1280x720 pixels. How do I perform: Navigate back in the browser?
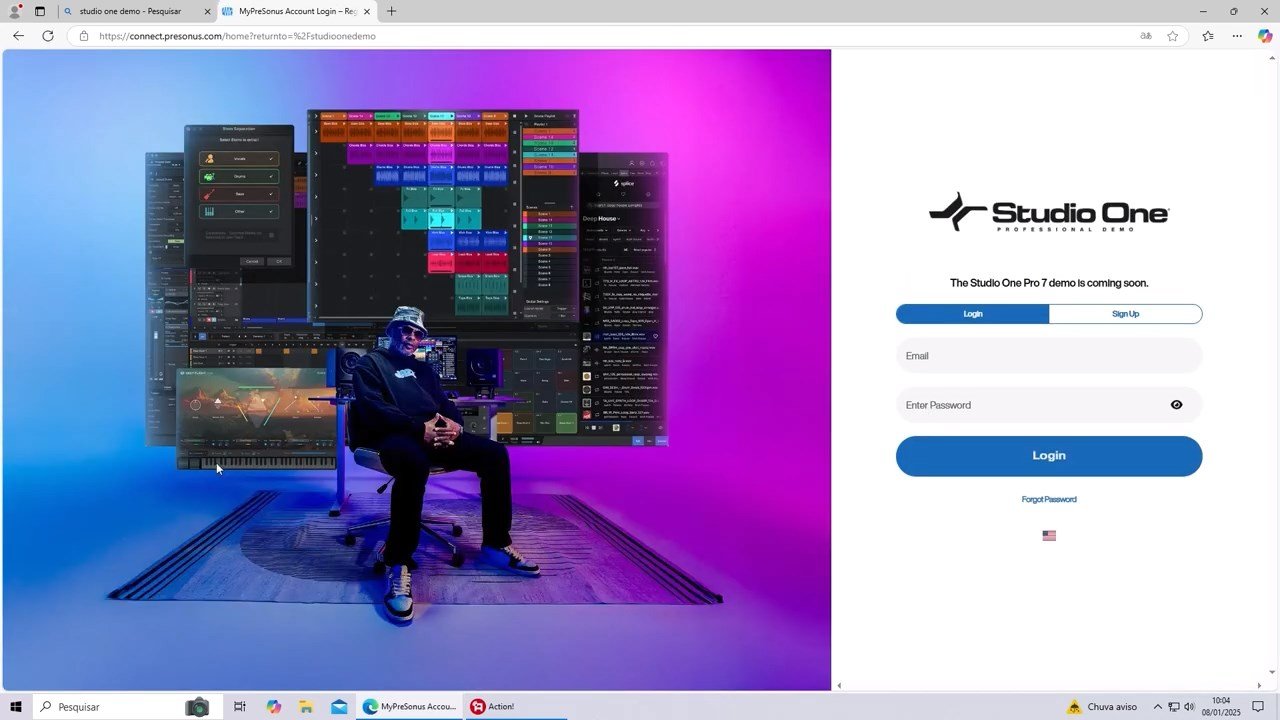point(18,36)
